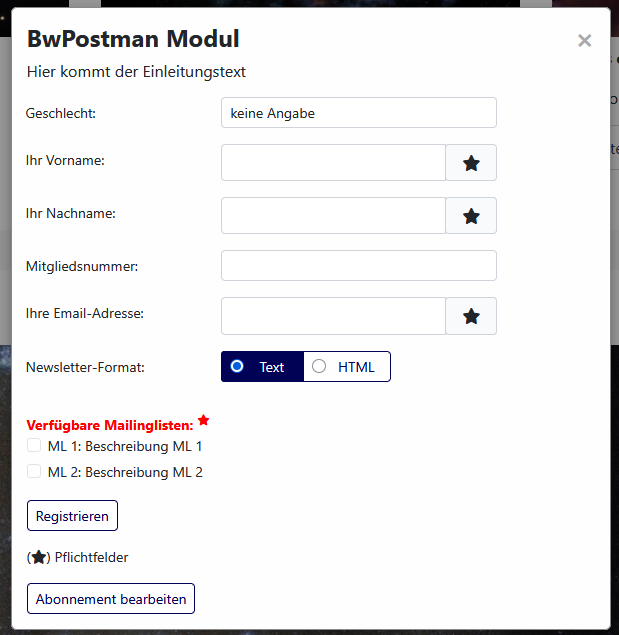The width and height of the screenshot is (619, 635).
Task: Click into the Ihre Email-Adresse field
Action: [x=333, y=316]
